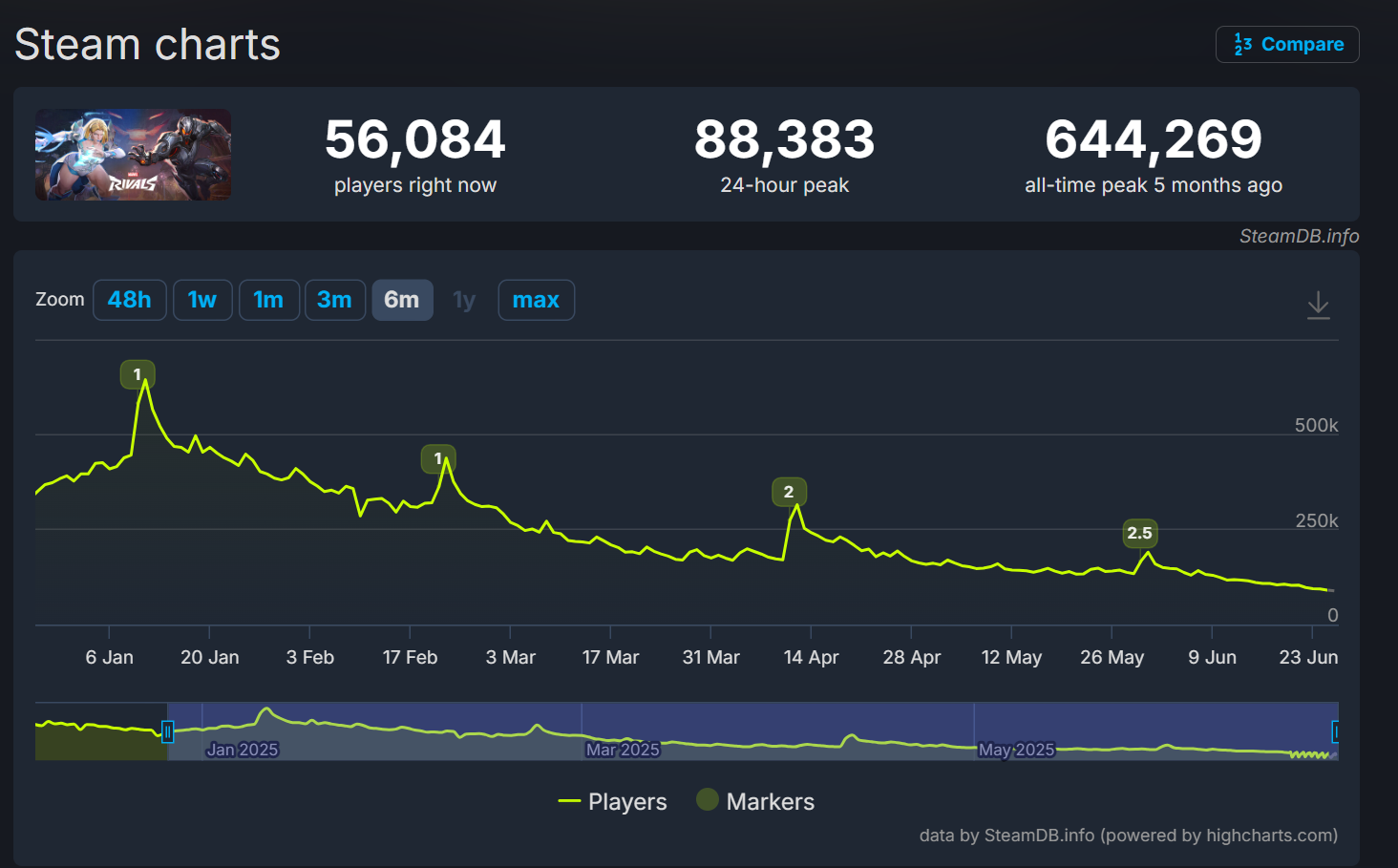
Task: Click the marker 1 flag near 6 Jan
Action: pyautogui.click(x=138, y=374)
